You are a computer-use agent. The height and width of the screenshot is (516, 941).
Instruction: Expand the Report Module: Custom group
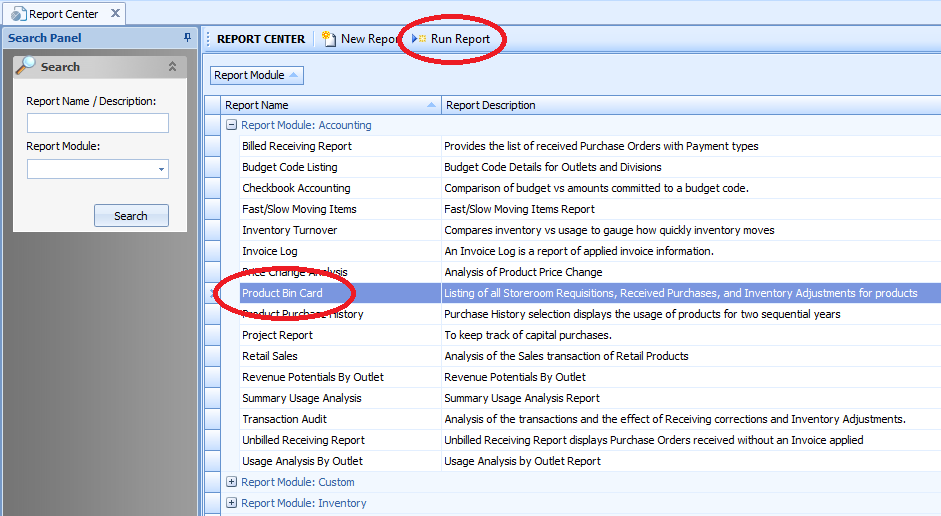coord(231,482)
